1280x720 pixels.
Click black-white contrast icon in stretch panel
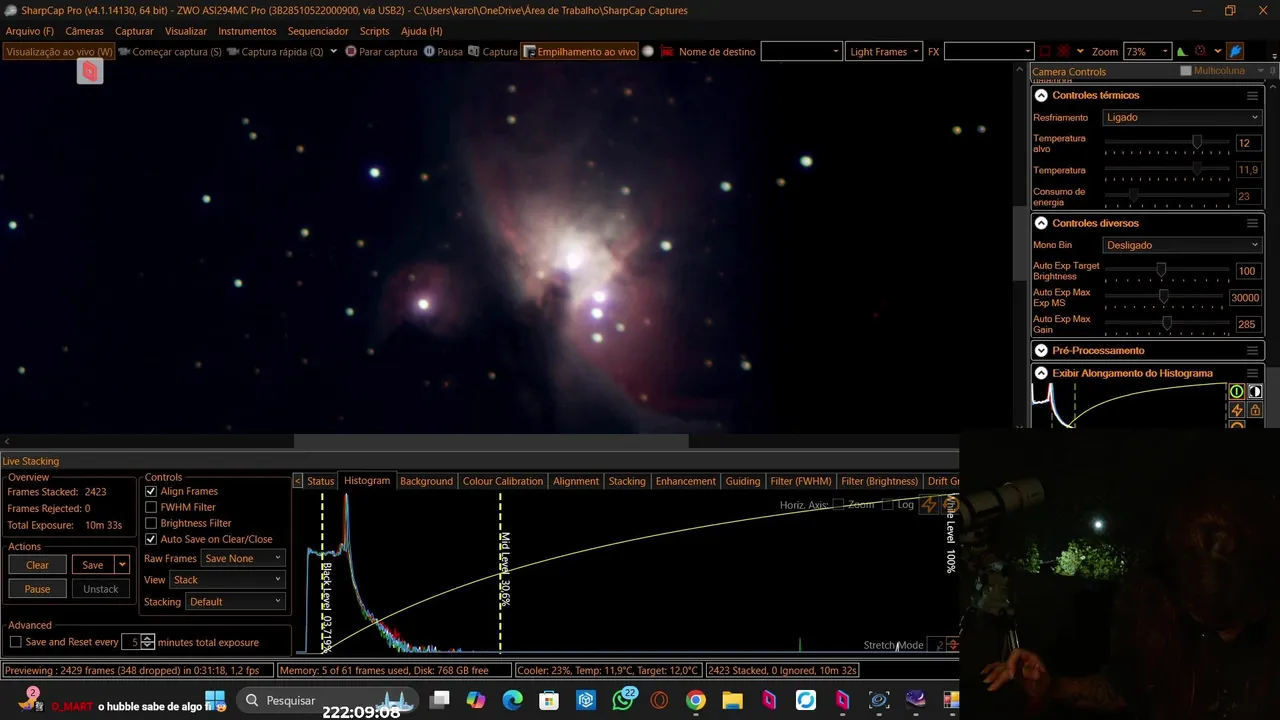click(x=1255, y=392)
